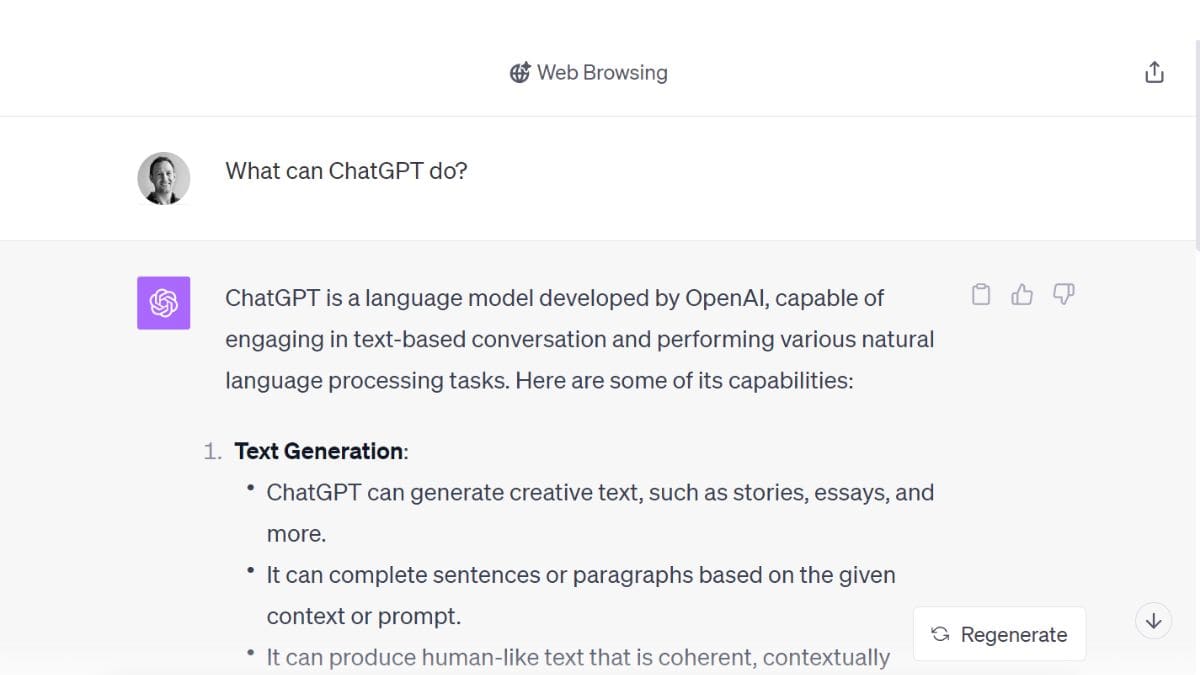Click the circular down-arrow near Regenerate
1200x675 pixels.
(x=1153, y=620)
